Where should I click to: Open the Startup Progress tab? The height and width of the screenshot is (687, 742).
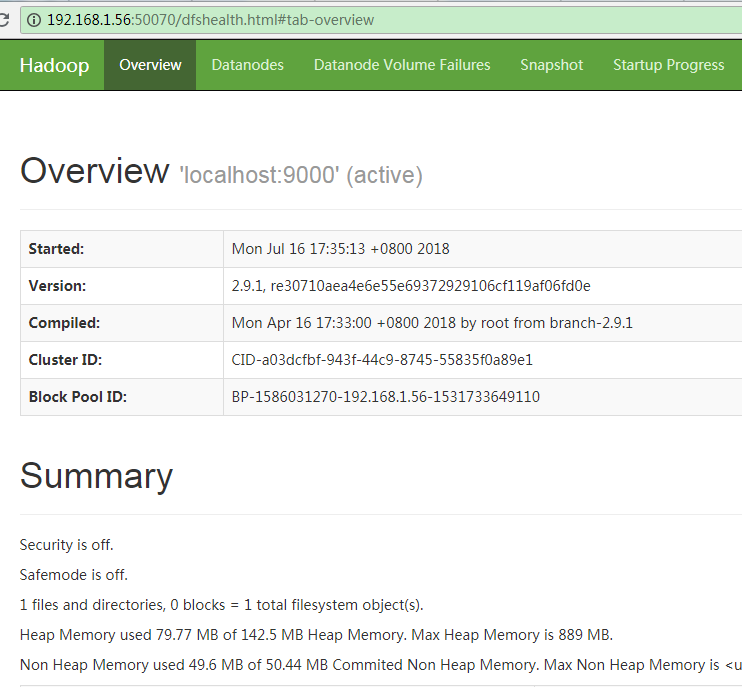pyautogui.click(x=668, y=65)
